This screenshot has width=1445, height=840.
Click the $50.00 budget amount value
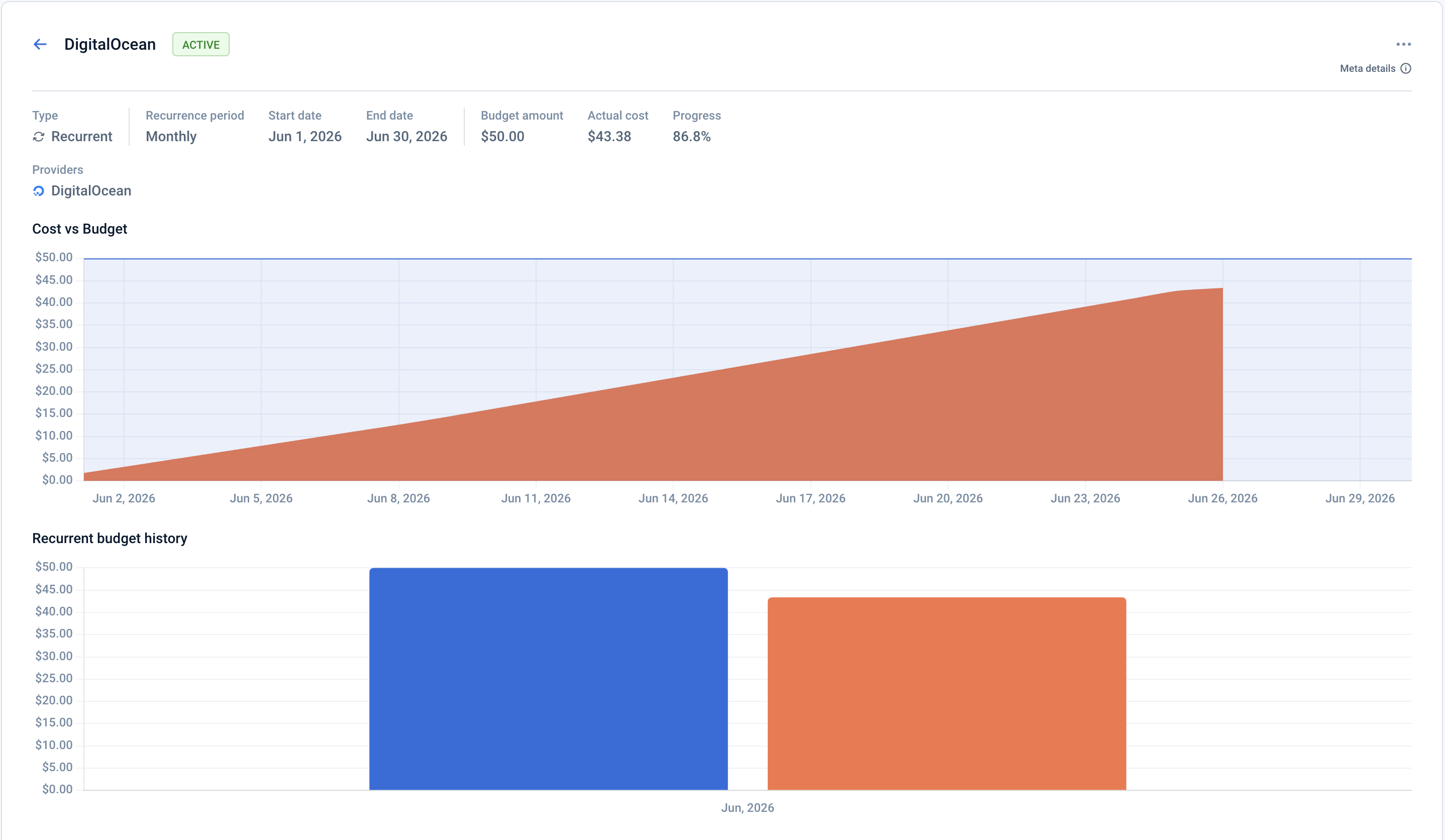click(x=502, y=137)
